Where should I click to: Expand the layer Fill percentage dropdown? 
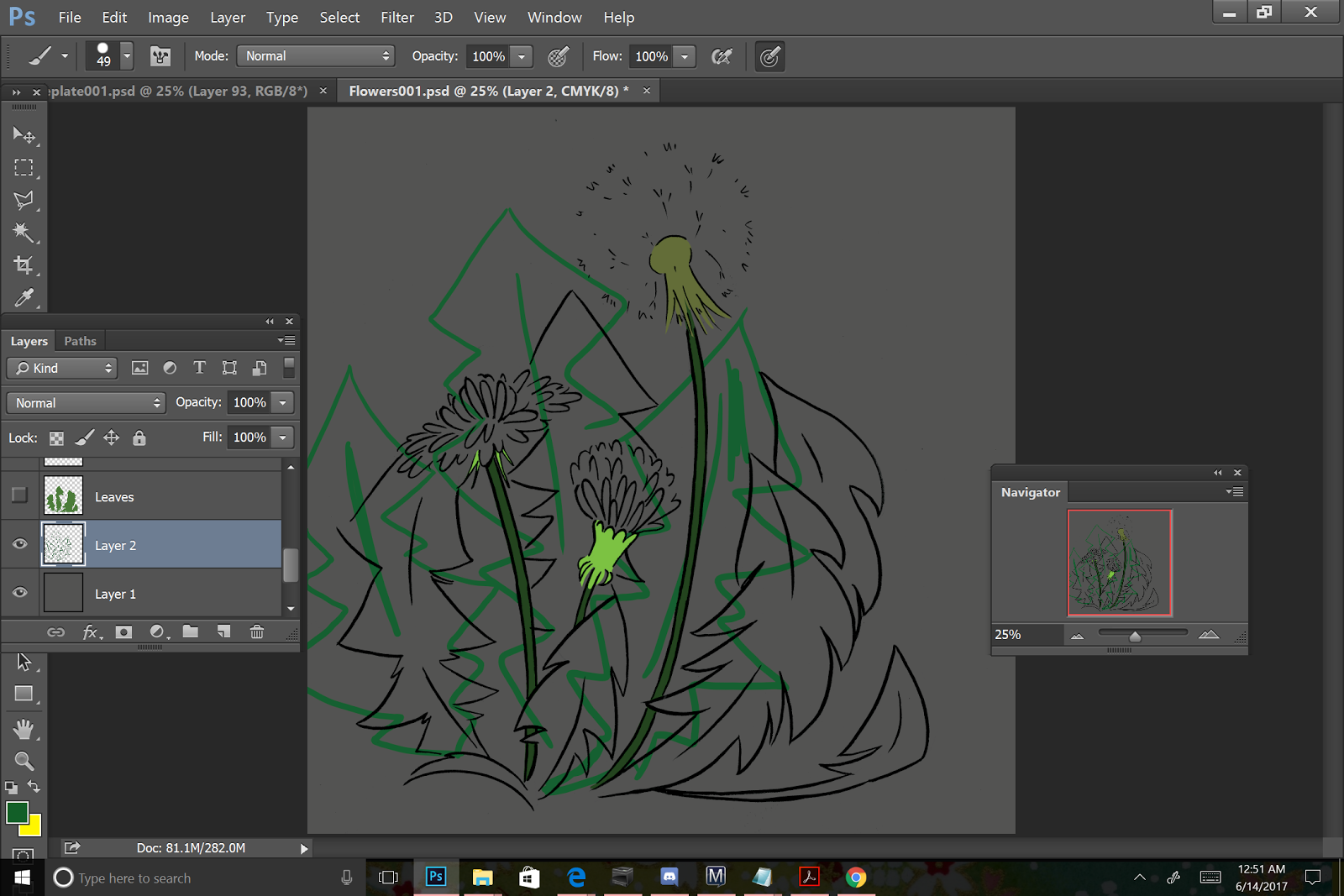point(283,438)
